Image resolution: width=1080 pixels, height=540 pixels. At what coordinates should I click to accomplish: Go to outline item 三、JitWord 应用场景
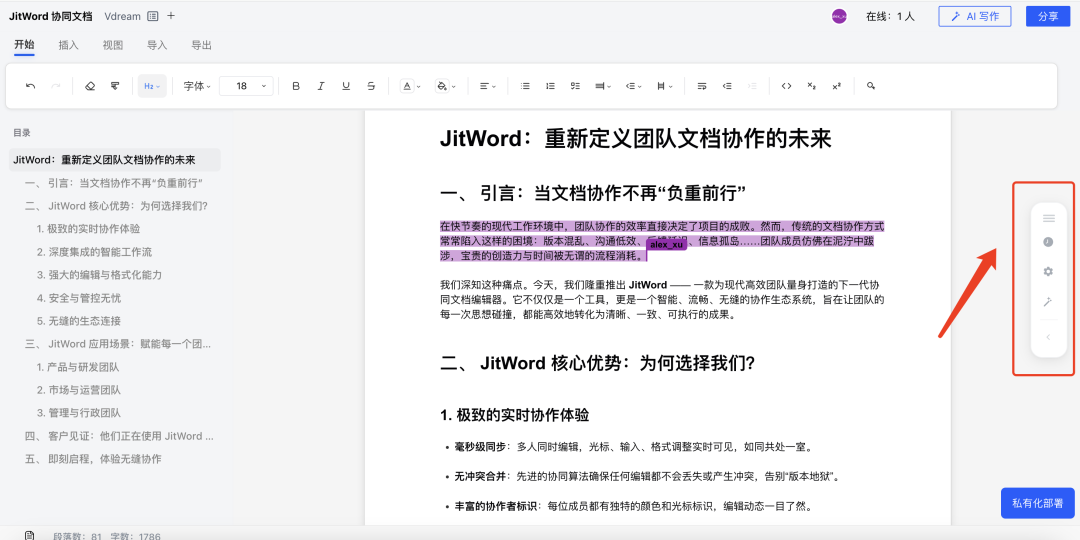tap(118, 344)
